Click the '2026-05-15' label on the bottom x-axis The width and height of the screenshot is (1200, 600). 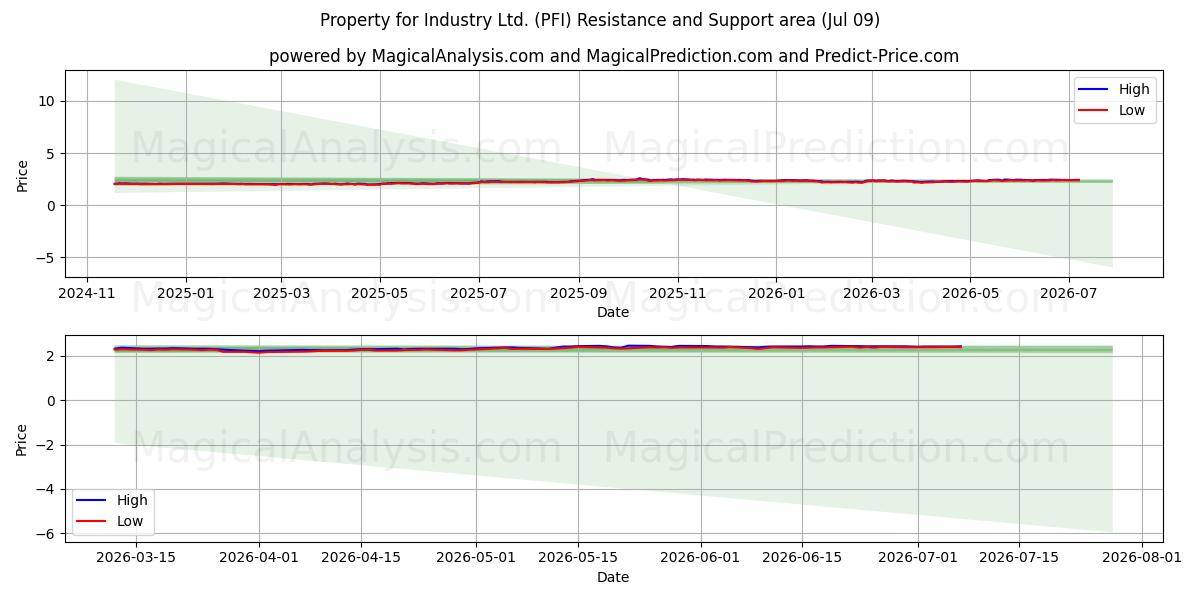[x=578, y=558]
